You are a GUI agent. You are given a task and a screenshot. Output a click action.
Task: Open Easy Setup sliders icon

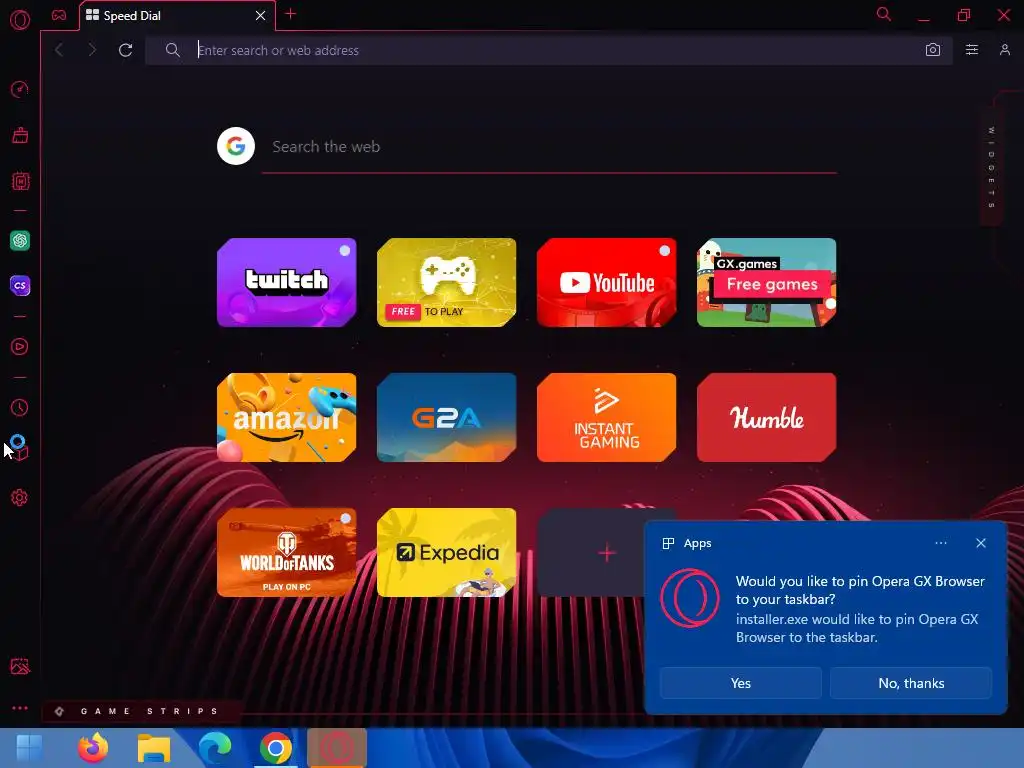tap(972, 50)
